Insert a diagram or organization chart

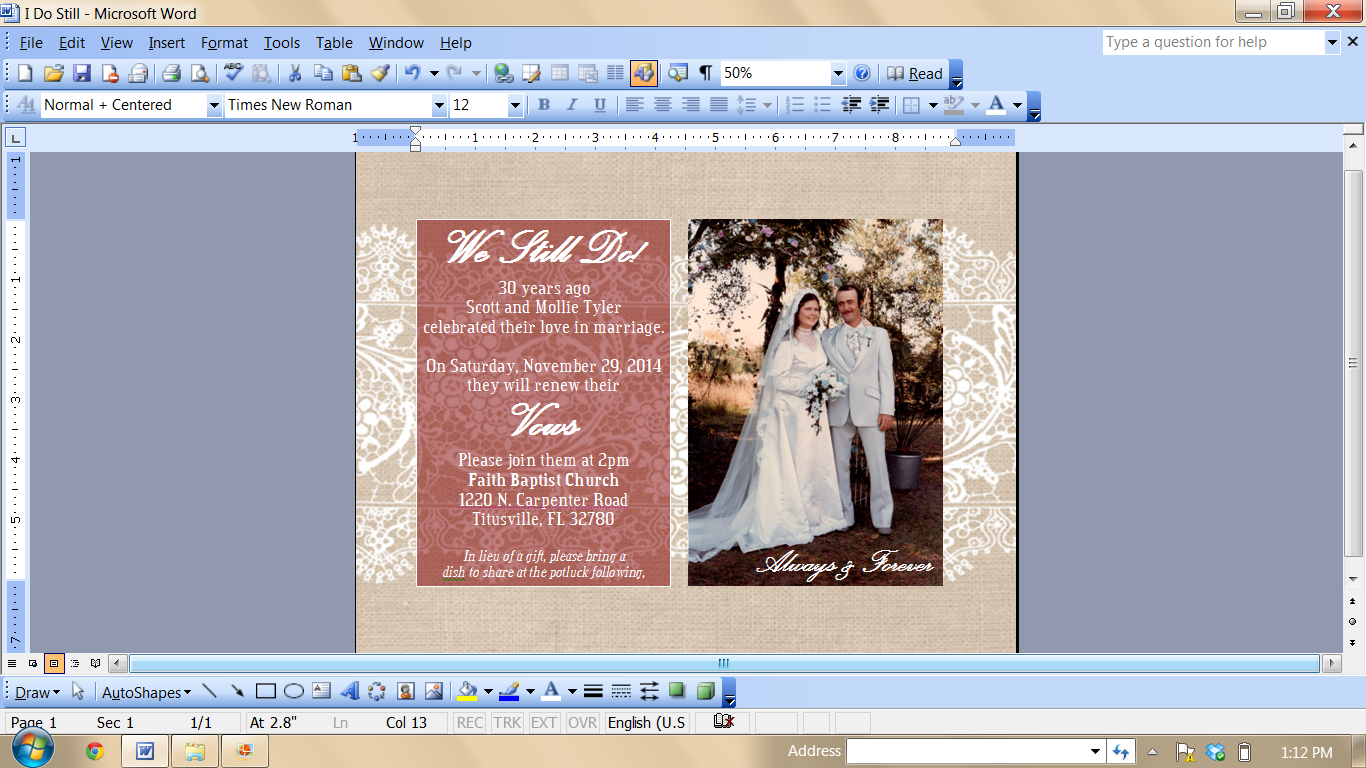click(x=377, y=691)
